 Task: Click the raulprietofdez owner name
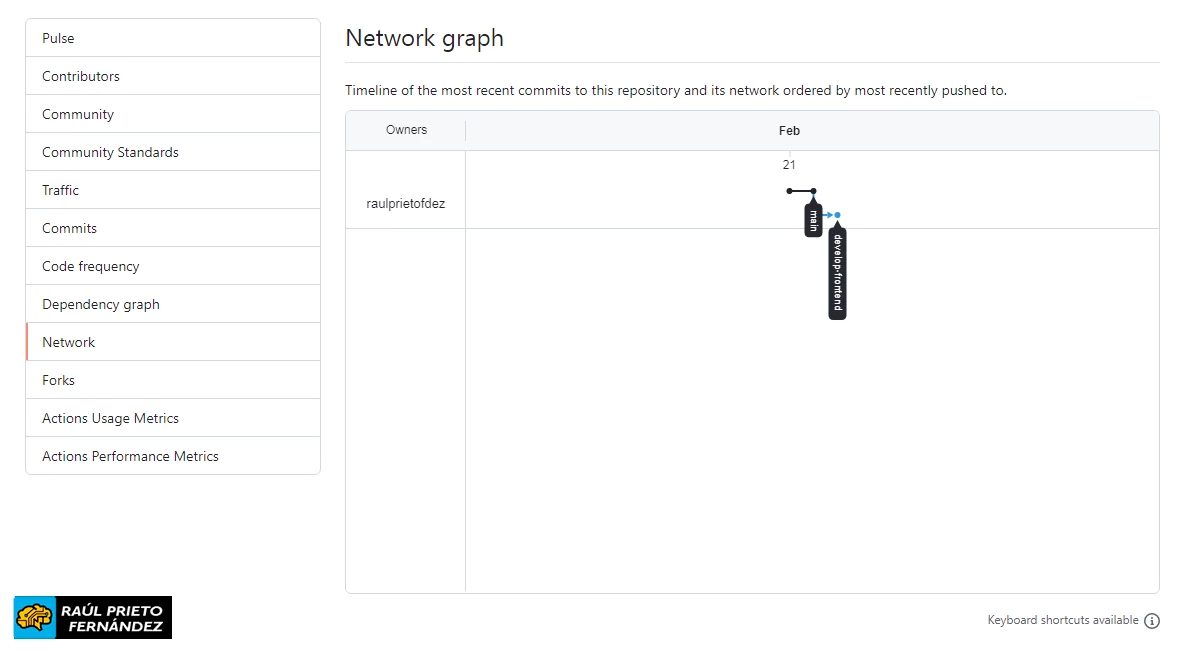[x=406, y=204]
